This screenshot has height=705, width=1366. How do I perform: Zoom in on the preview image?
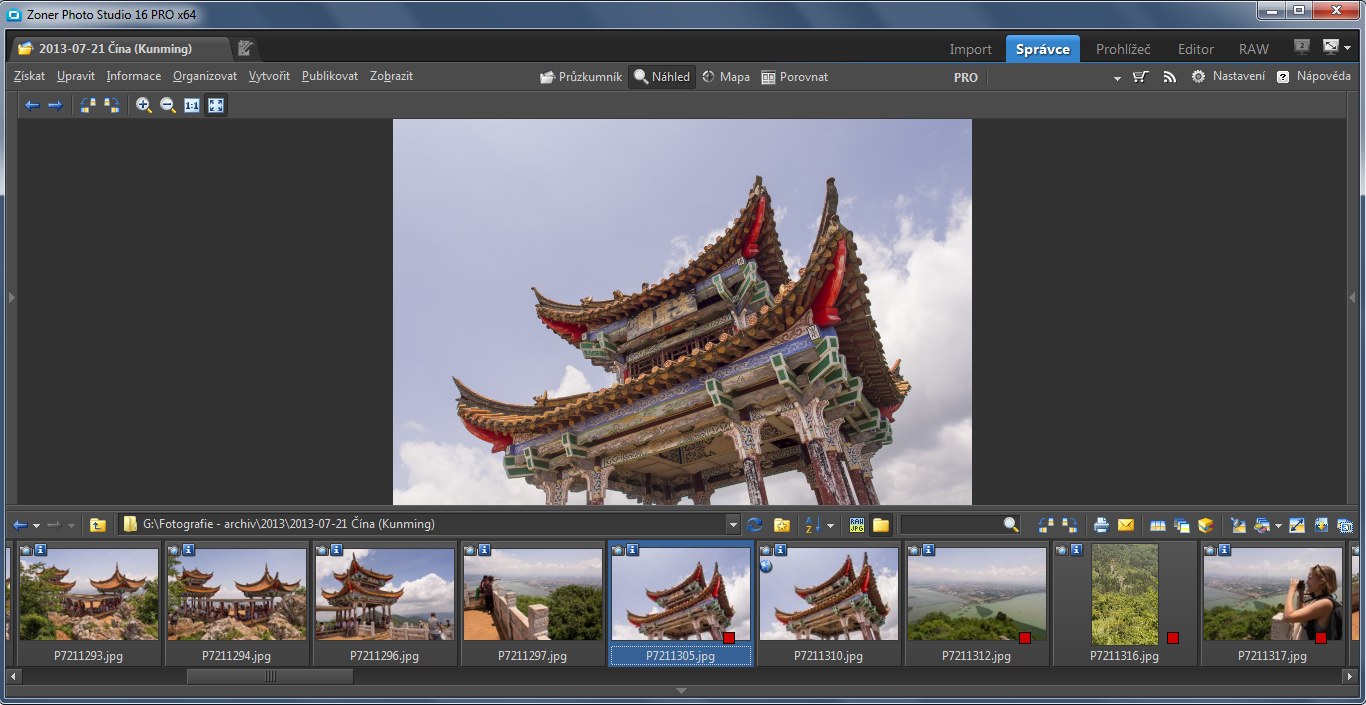tap(144, 105)
